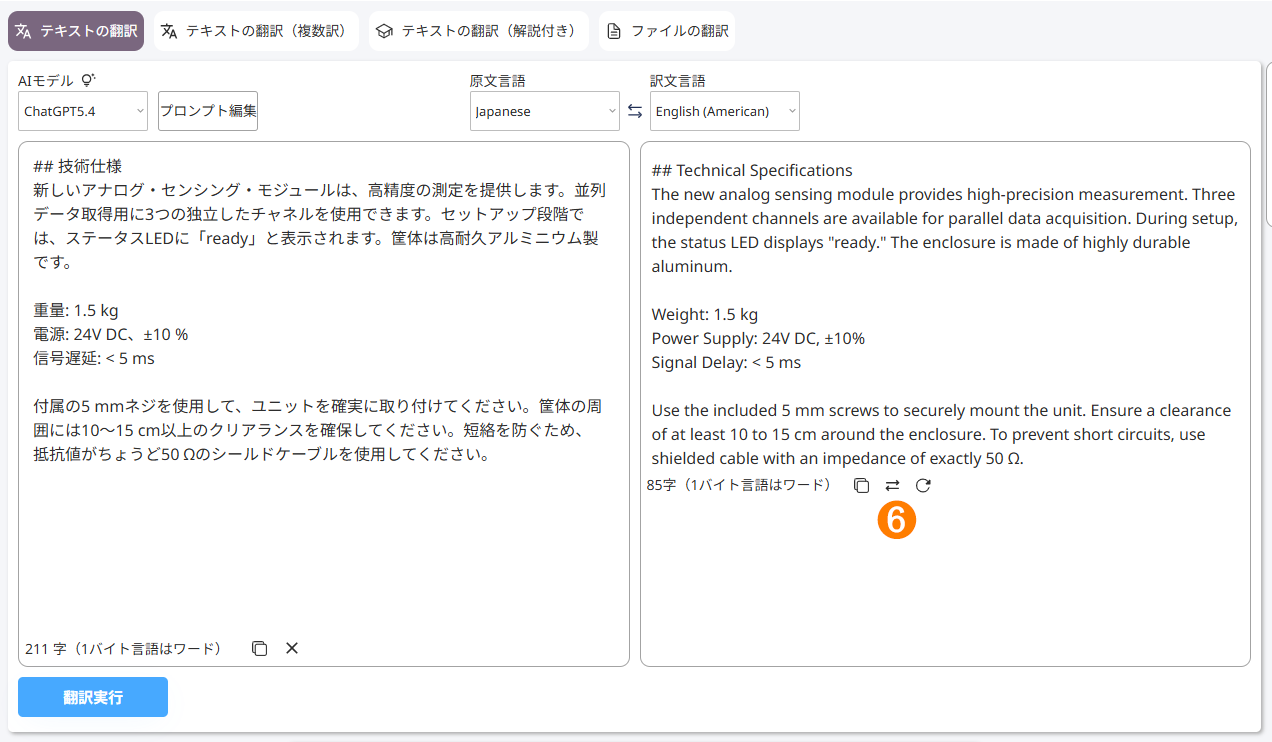This screenshot has width=1272, height=742.
Task: Click the 訳文言語 label
Action: [x=678, y=81]
